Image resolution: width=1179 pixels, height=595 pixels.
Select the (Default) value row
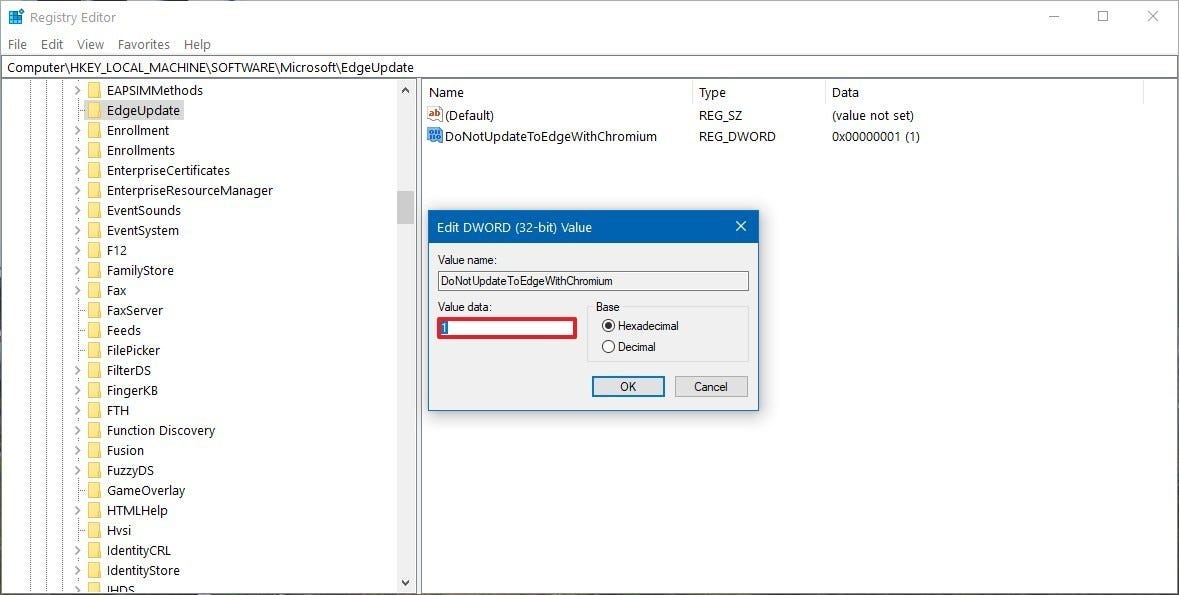(x=469, y=115)
